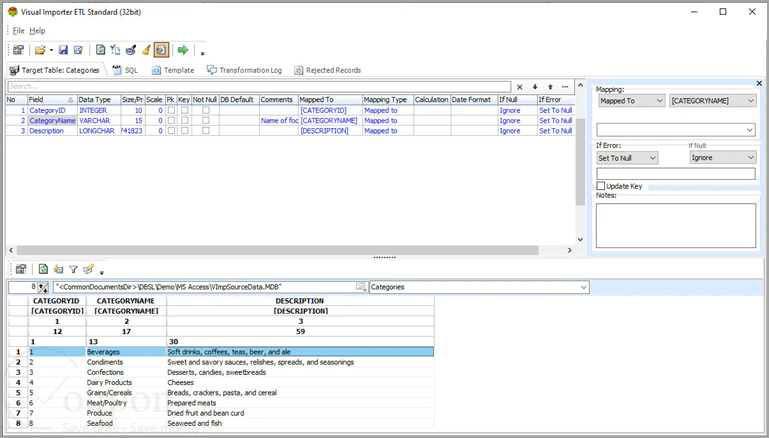769x438 pixels.
Task: Click the record count stepper button
Action: point(43,287)
